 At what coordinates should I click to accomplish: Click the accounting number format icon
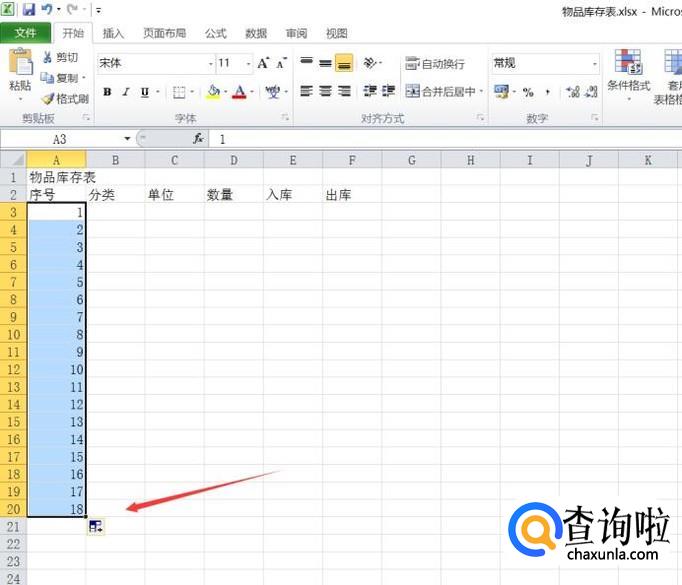click(x=501, y=92)
